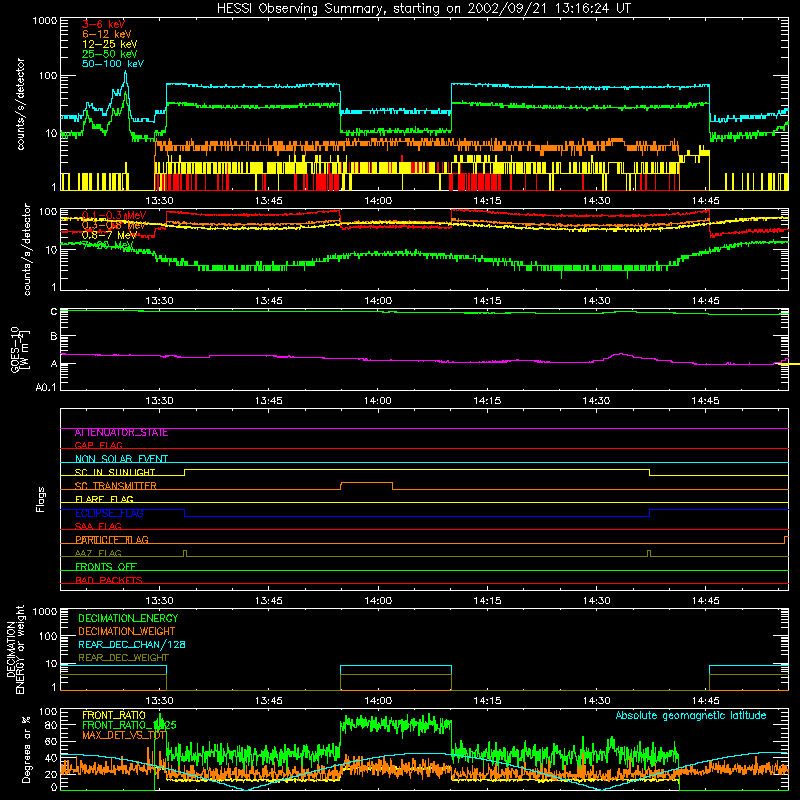The width and height of the screenshot is (800, 800).
Task: Click the 14:30 tick label below the decimation panel
Action: tap(596, 701)
